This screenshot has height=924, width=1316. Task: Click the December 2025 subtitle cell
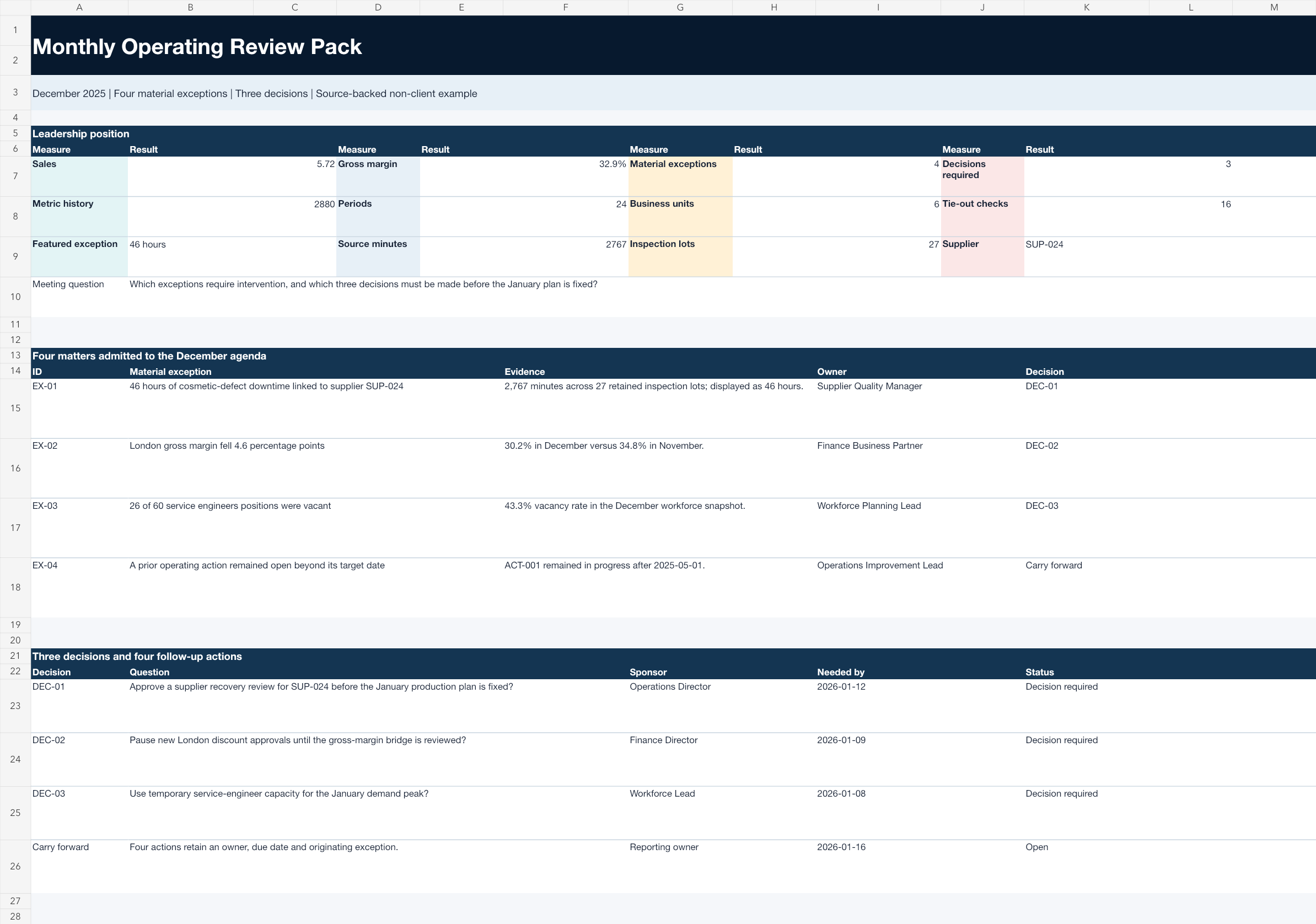pyautogui.click(x=673, y=93)
